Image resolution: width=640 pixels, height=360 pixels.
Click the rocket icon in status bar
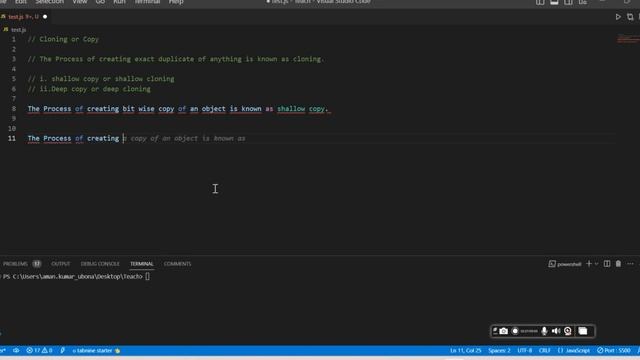click(x=62, y=350)
